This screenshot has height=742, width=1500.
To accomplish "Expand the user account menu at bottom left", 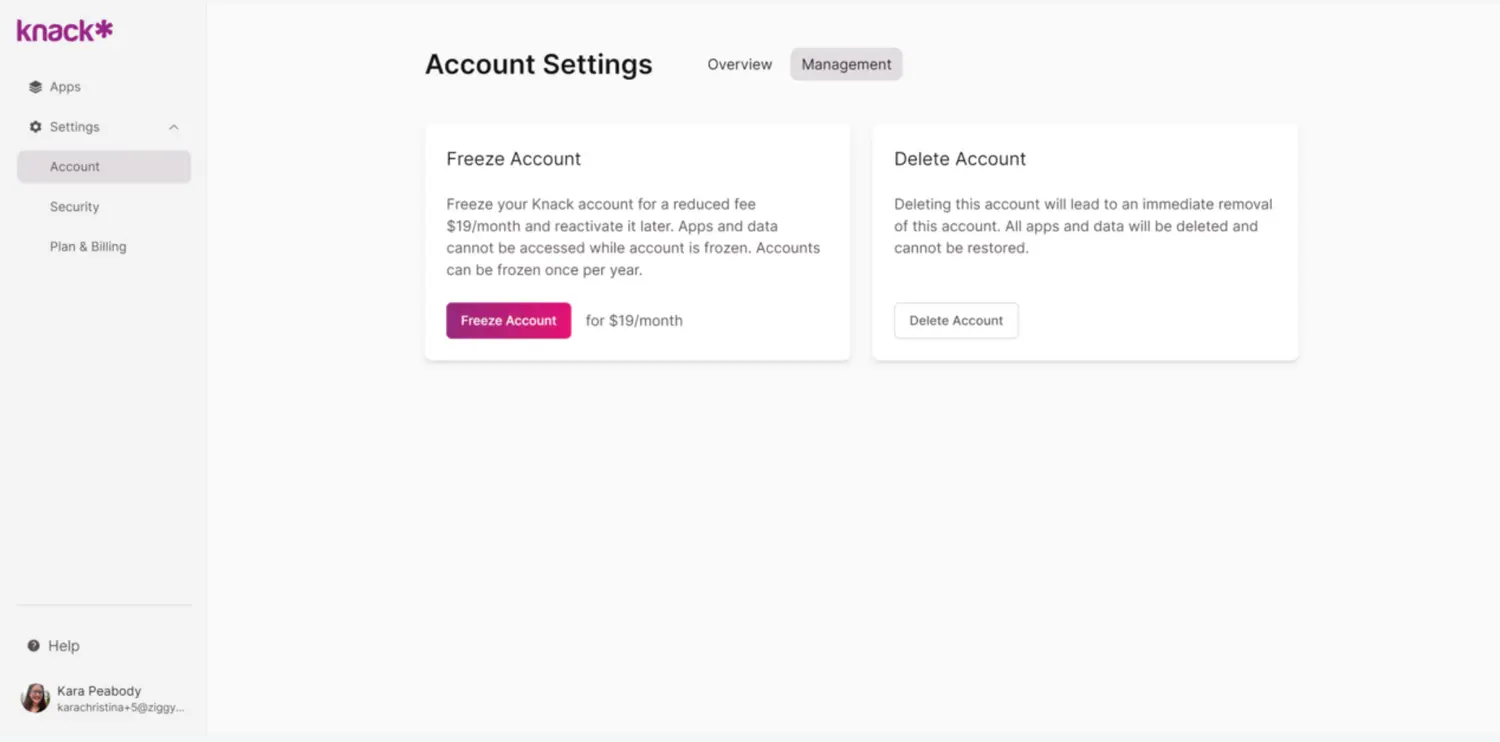I will (100, 697).
